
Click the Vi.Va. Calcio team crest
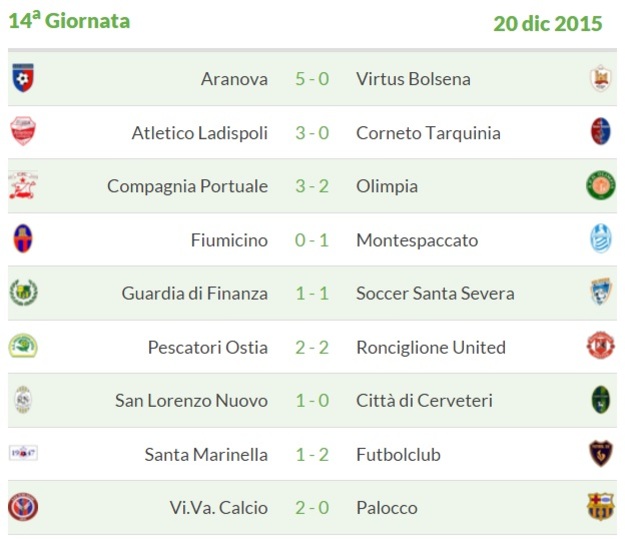tap(22, 508)
